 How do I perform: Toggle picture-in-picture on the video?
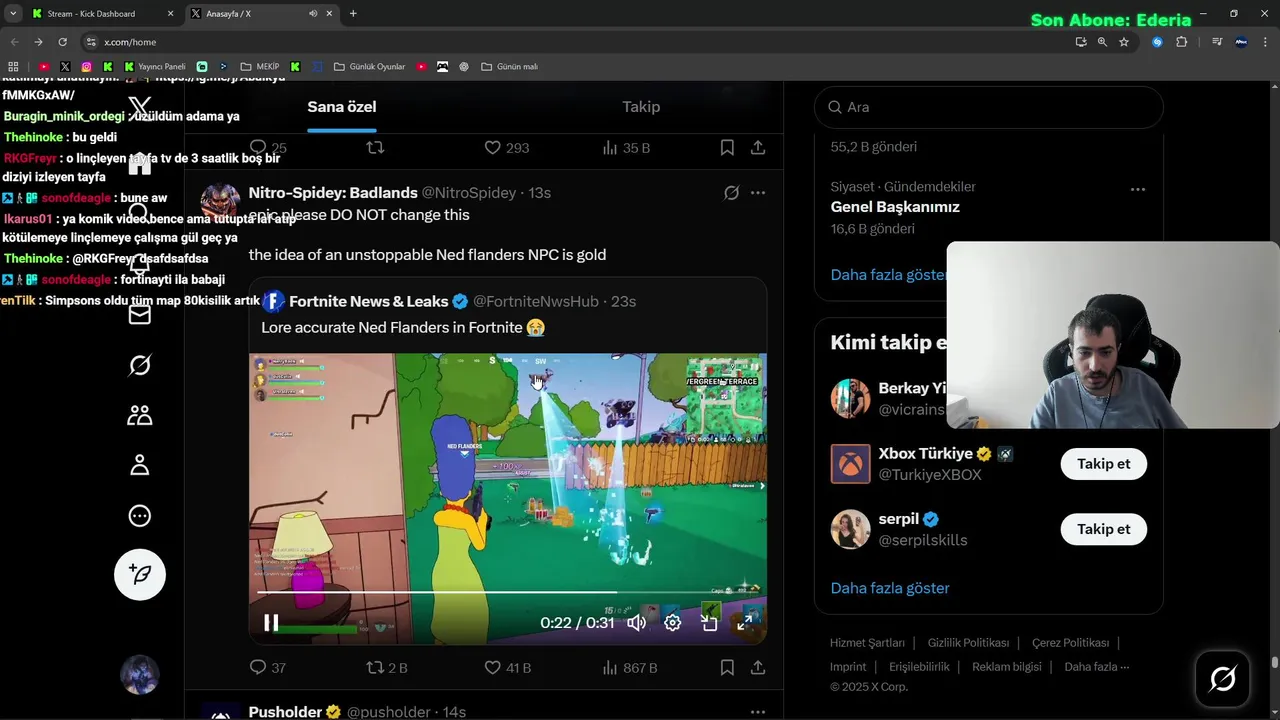pyautogui.click(x=709, y=623)
